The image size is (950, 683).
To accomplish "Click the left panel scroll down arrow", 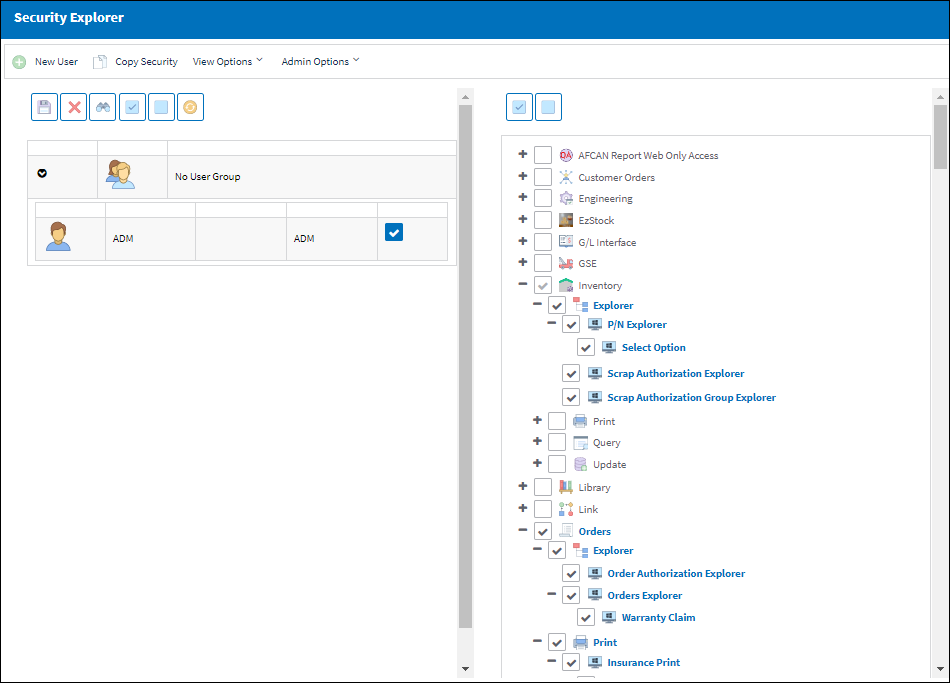I will point(465,669).
